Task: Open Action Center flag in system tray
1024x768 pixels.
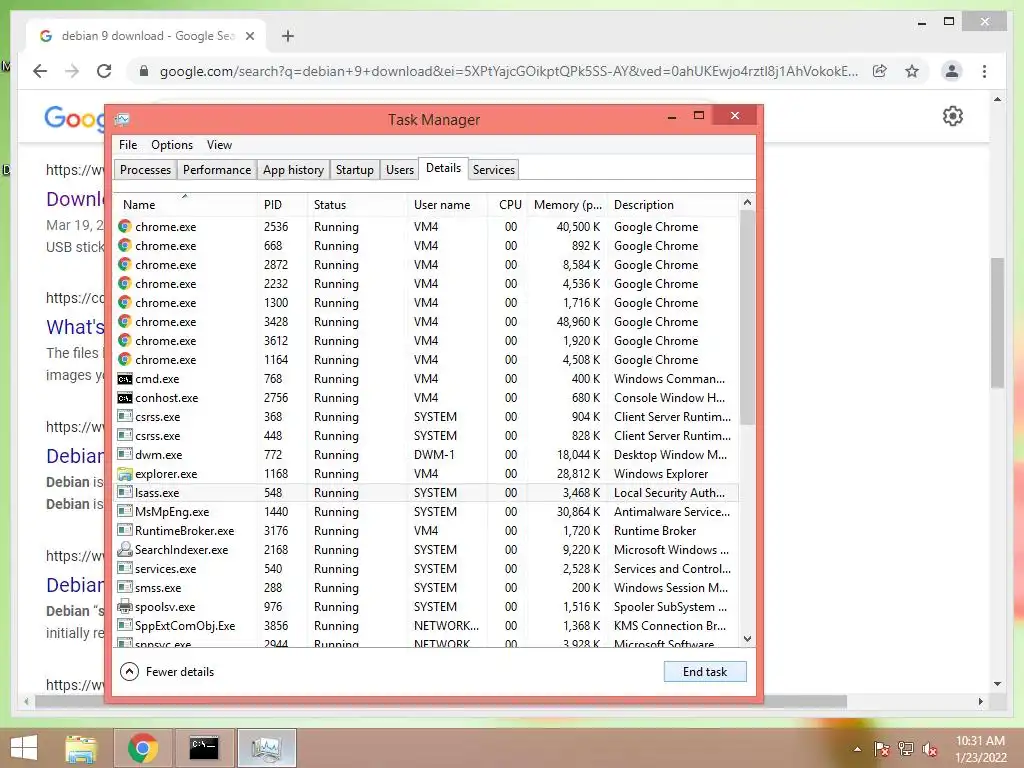Action: (x=881, y=749)
